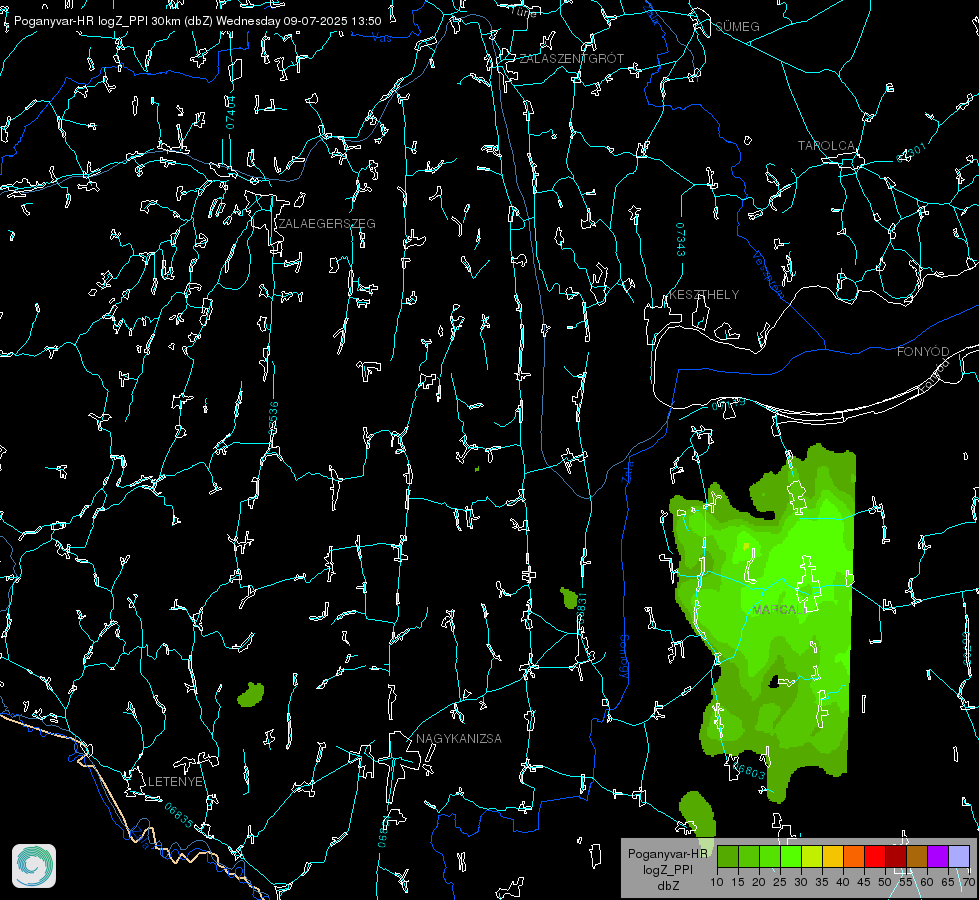Click the road number 07343 label
Viewport: 979px width, 900px height.
[681, 240]
